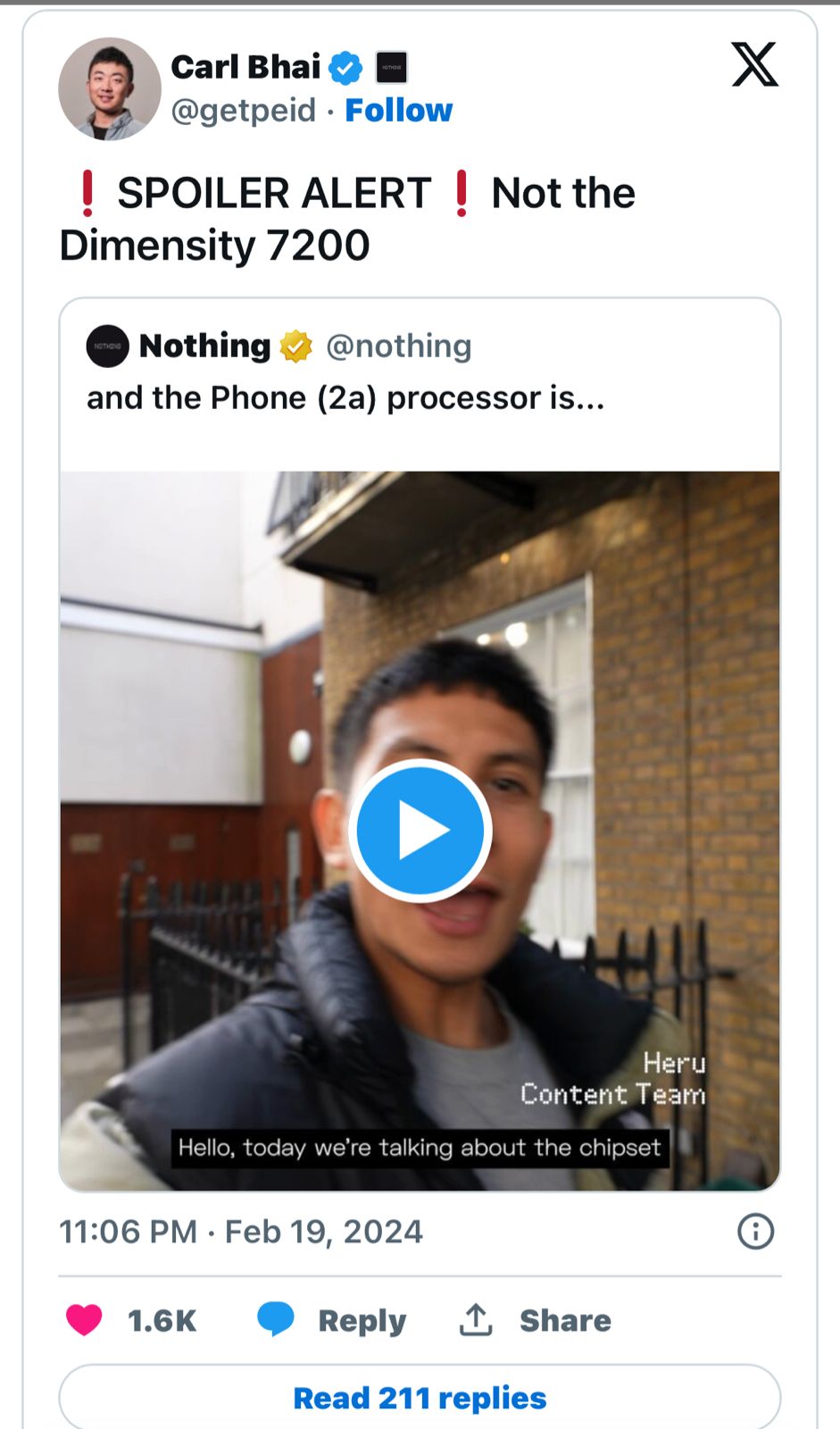Viewport: 840px width, 1429px height.
Task: Click the tweet info icon
Action: (755, 1232)
